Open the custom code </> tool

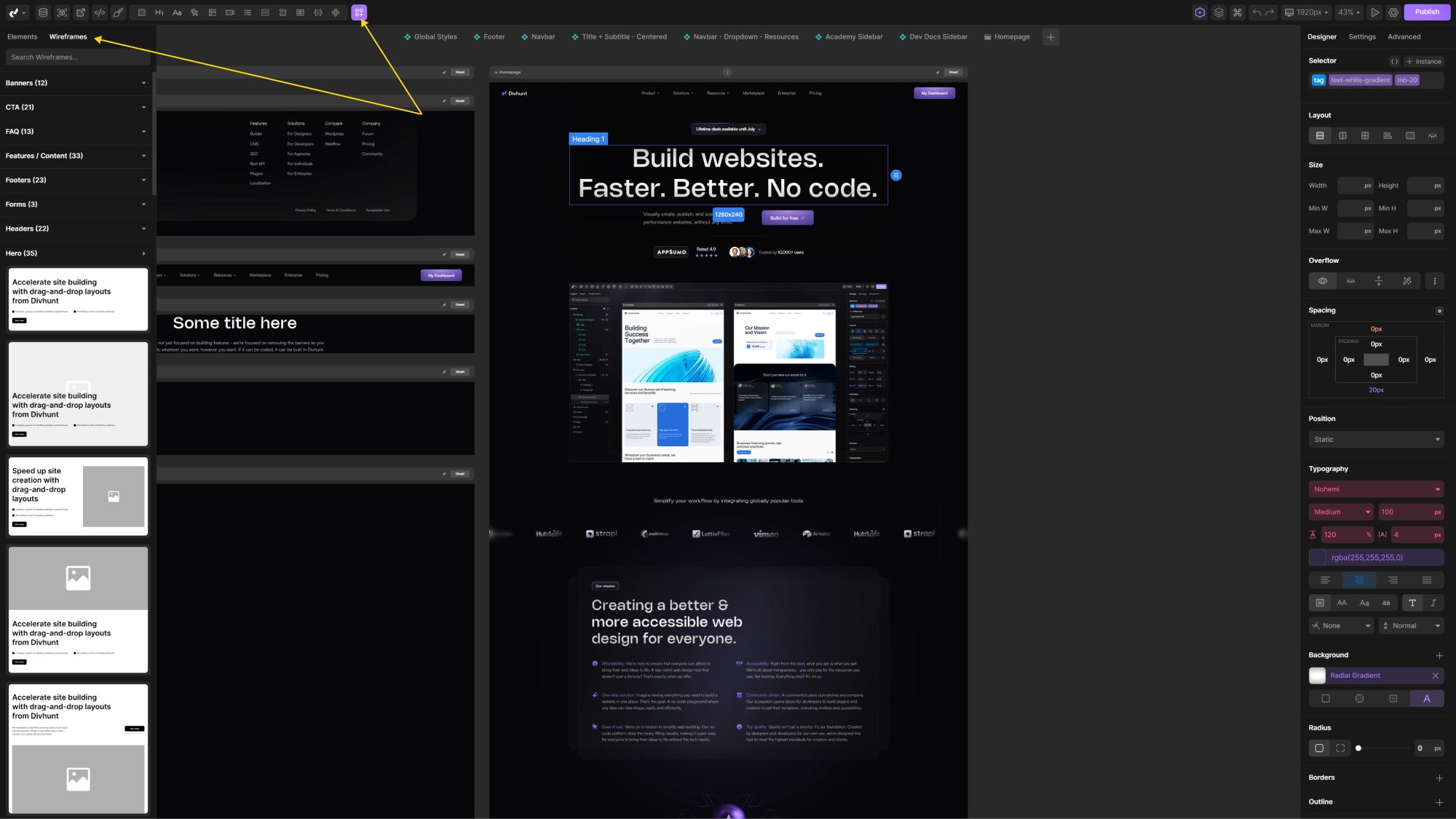click(x=100, y=12)
